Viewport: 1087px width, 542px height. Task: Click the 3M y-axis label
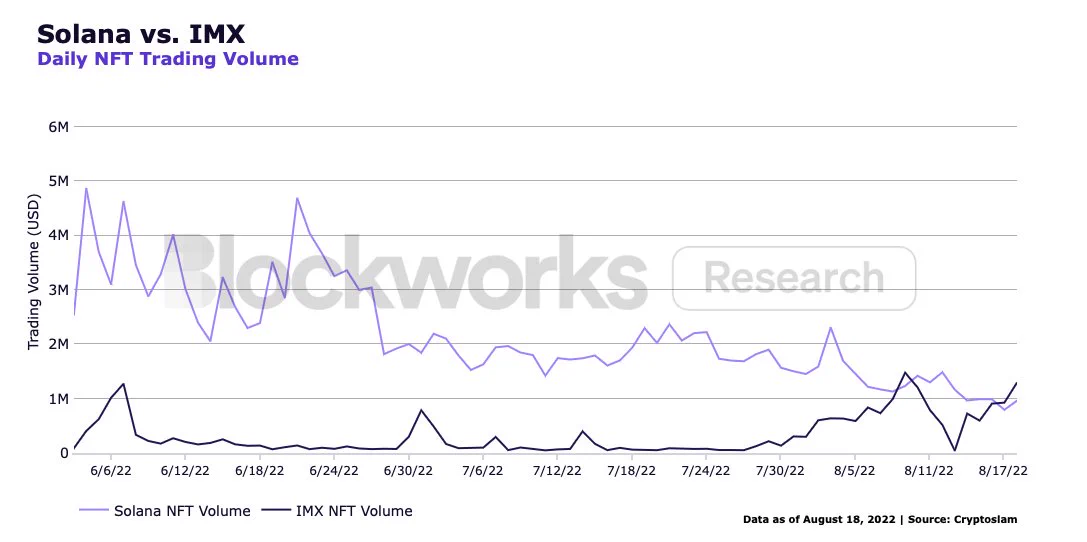pos(58,290)
